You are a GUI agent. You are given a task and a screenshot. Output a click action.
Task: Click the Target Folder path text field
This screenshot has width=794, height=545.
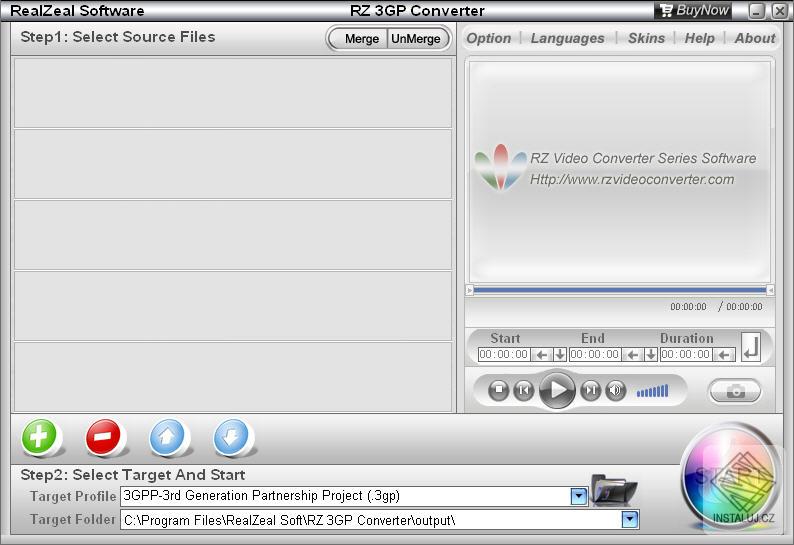(x=371, y=520)
